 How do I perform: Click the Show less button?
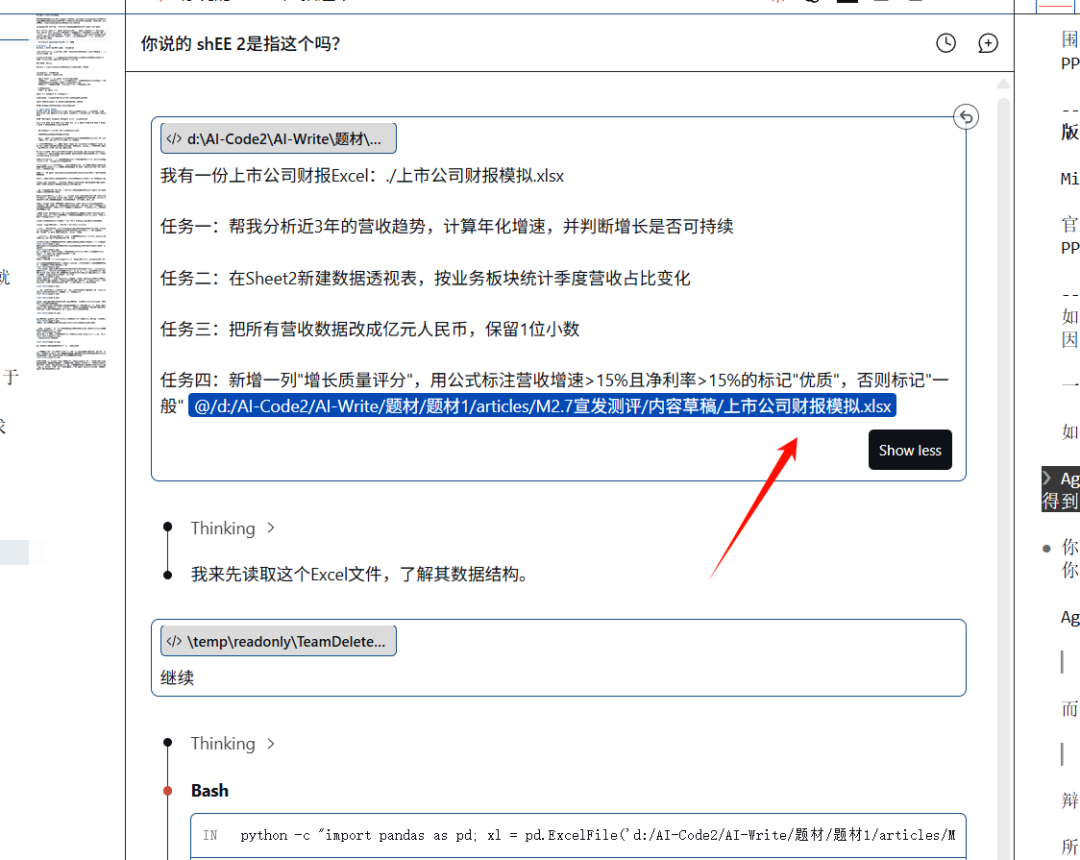(x=910, y=450)
